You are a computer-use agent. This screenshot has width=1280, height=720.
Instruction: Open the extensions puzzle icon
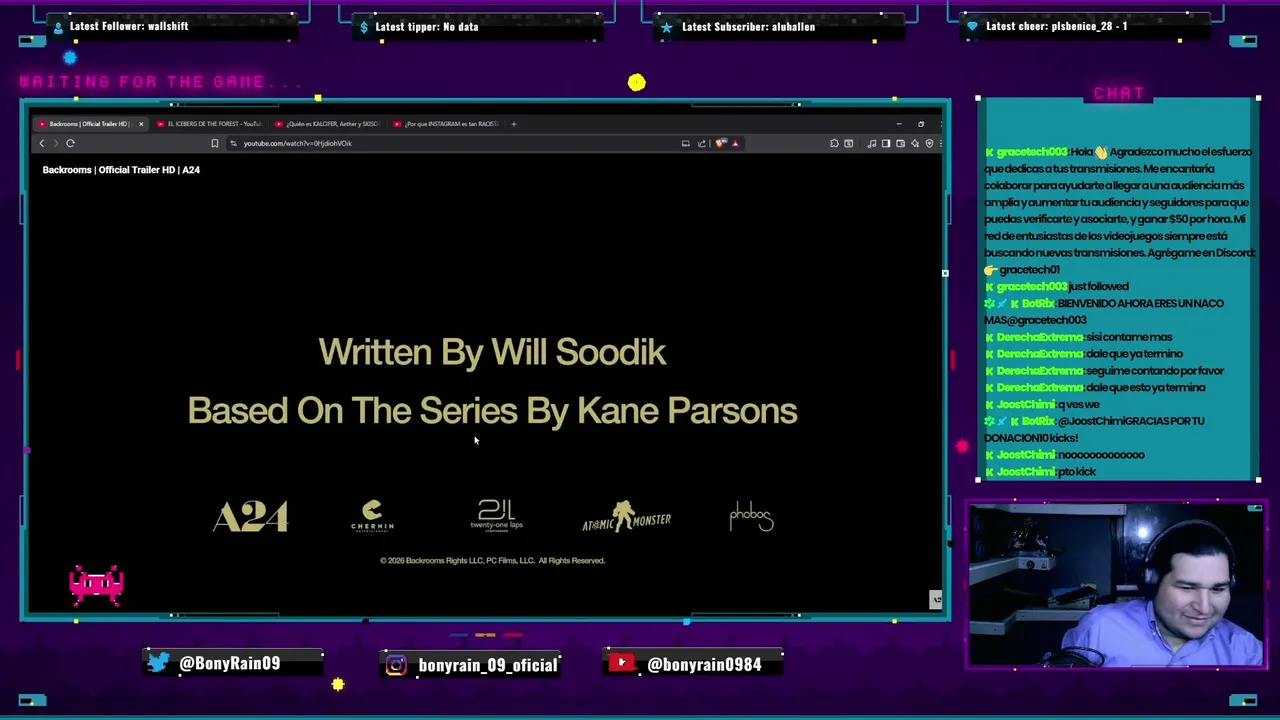(834, 143)
